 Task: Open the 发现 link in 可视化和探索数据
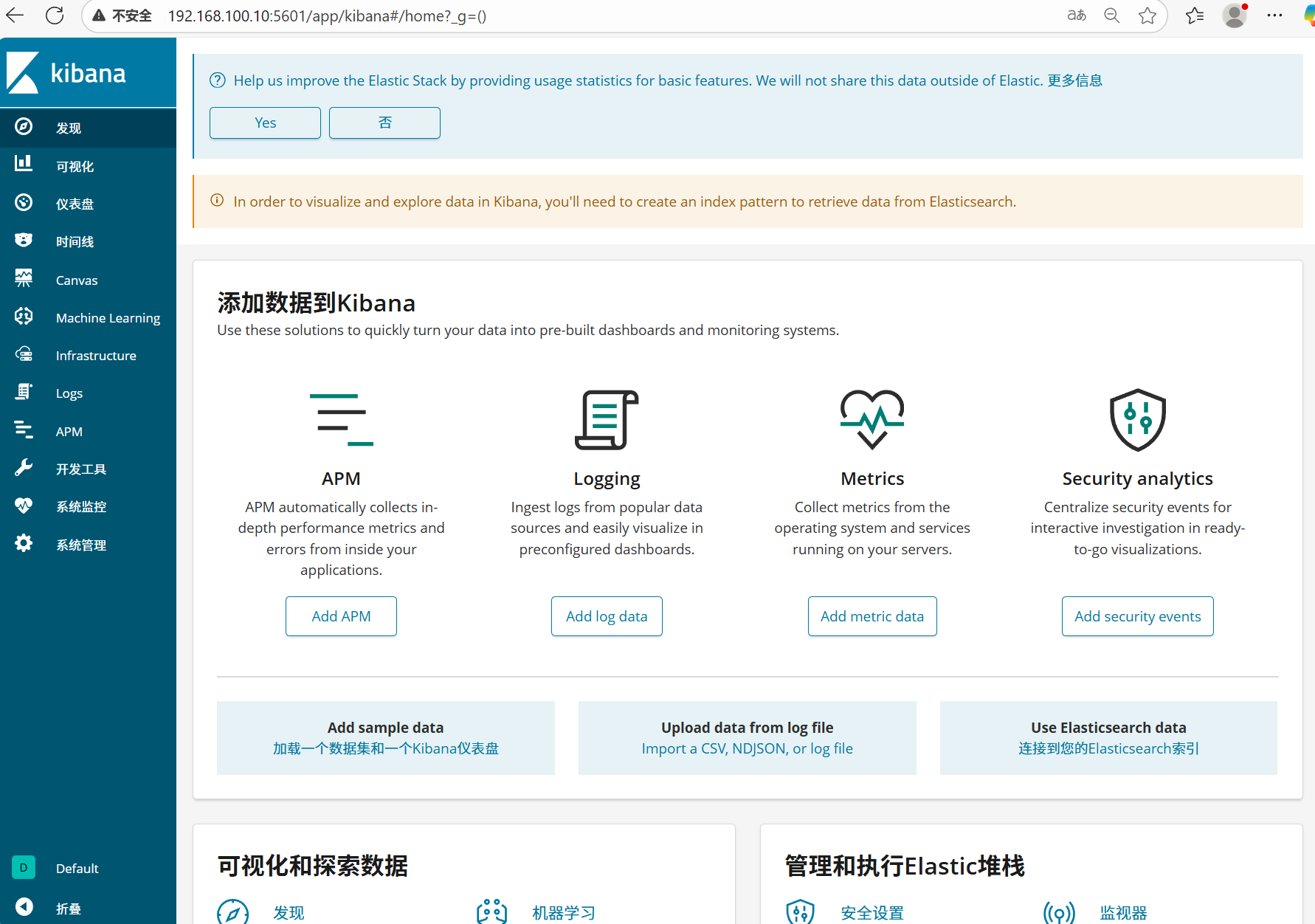[289, 913]
